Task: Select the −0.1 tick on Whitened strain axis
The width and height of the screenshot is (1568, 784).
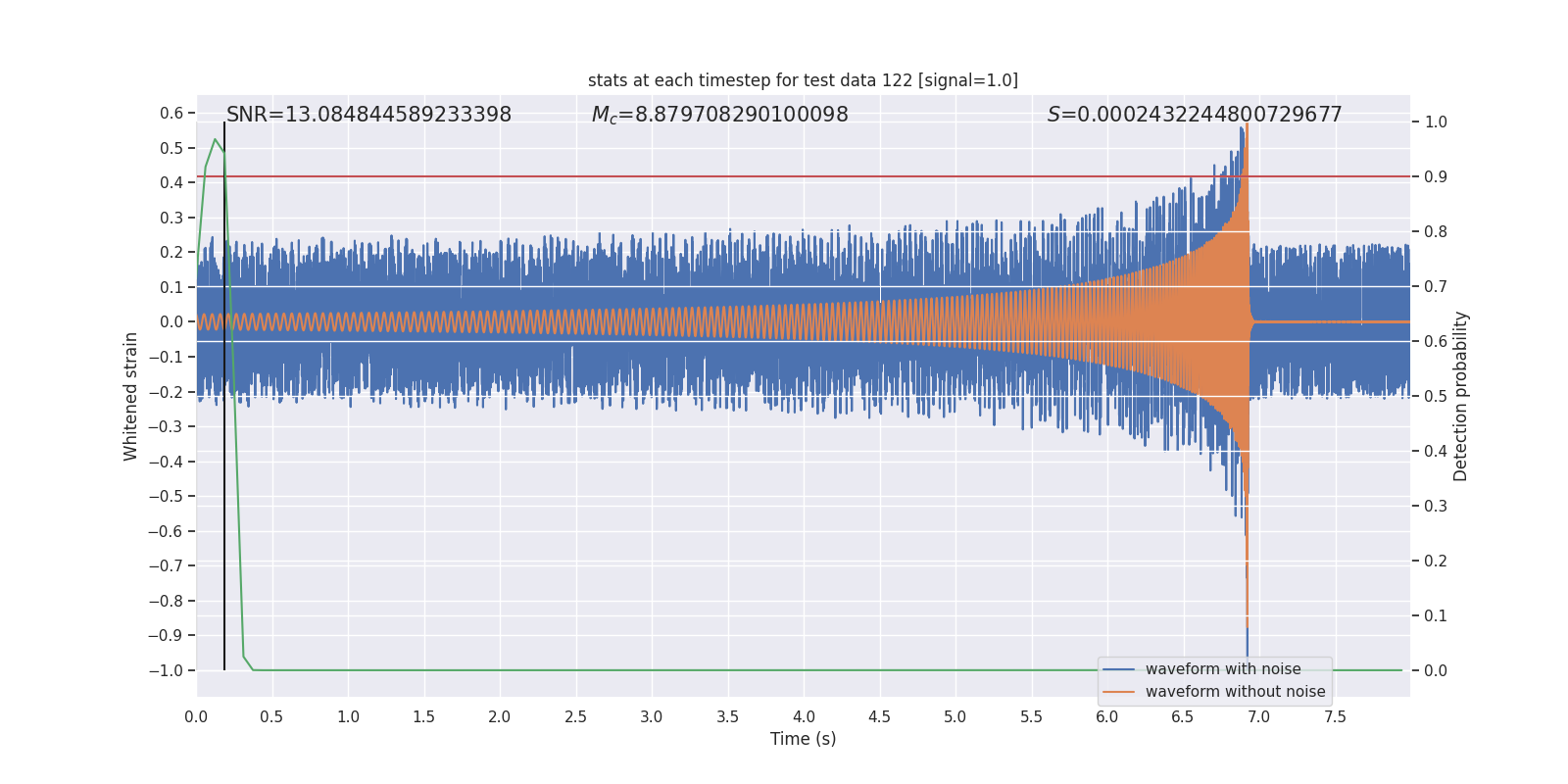Action: tap(166, 357)
